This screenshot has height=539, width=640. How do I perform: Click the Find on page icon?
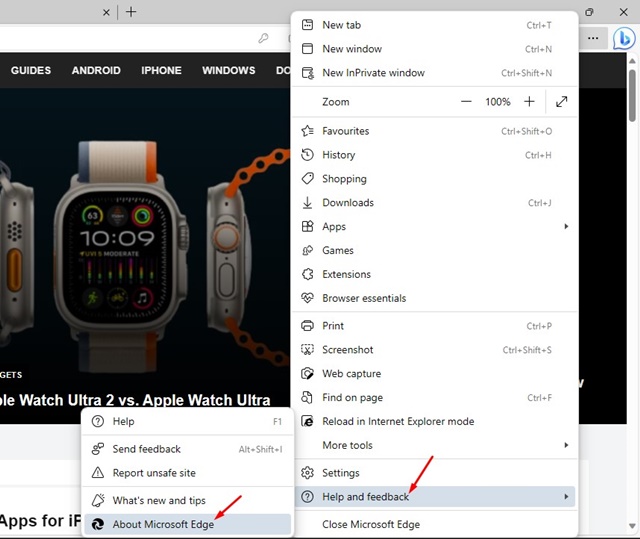tap(307, 397)
